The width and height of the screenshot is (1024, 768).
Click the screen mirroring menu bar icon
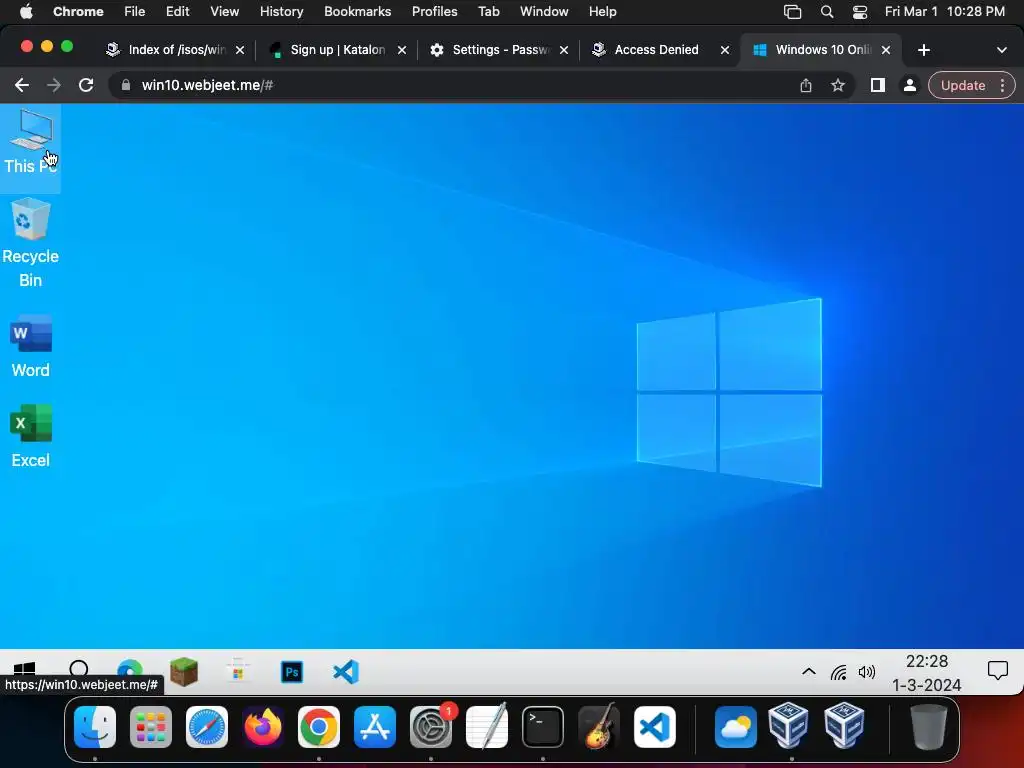(x=792, y=11)
